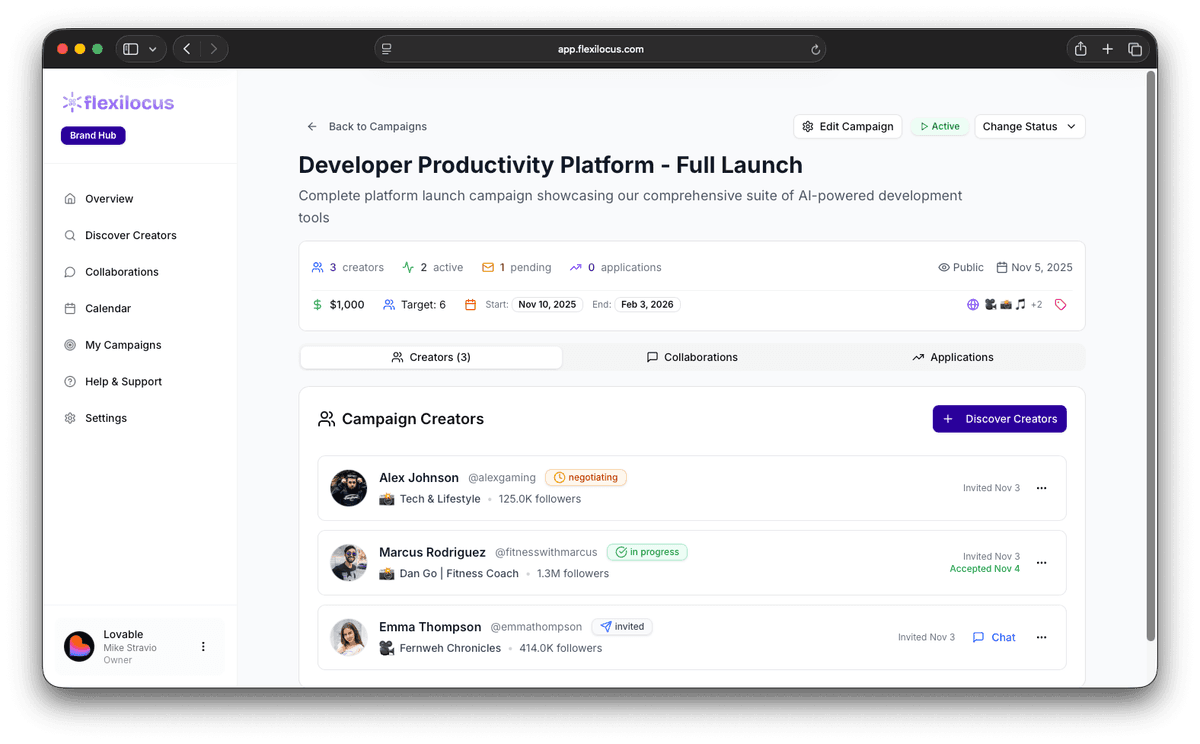Click the Settings gear in the sidebar
The height and width of the screenshot is (744, 1200).
[x=68, y=418]
